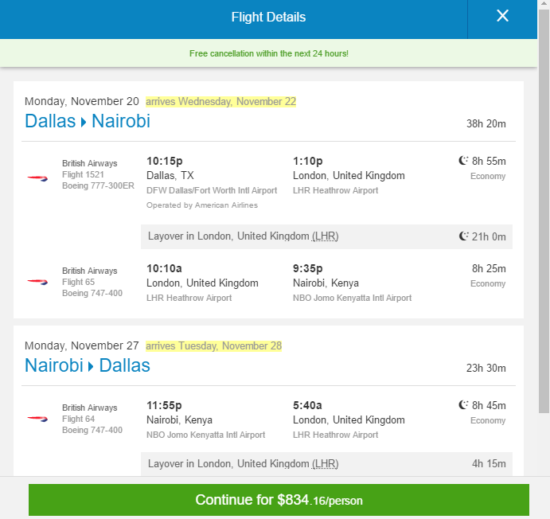Click overnight moon icon beside 21h 0m layover

click(463, 236)
